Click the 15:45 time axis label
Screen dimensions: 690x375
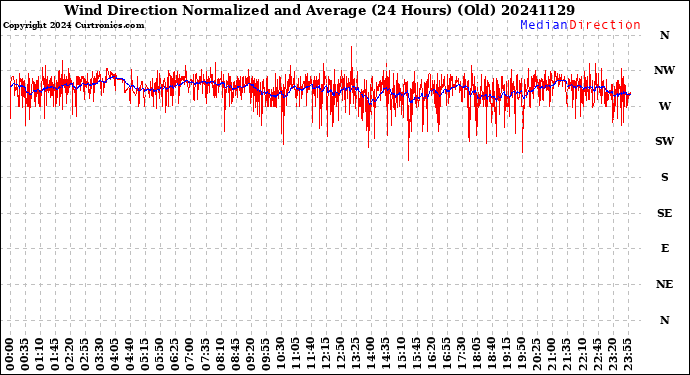tap(416, 354)
